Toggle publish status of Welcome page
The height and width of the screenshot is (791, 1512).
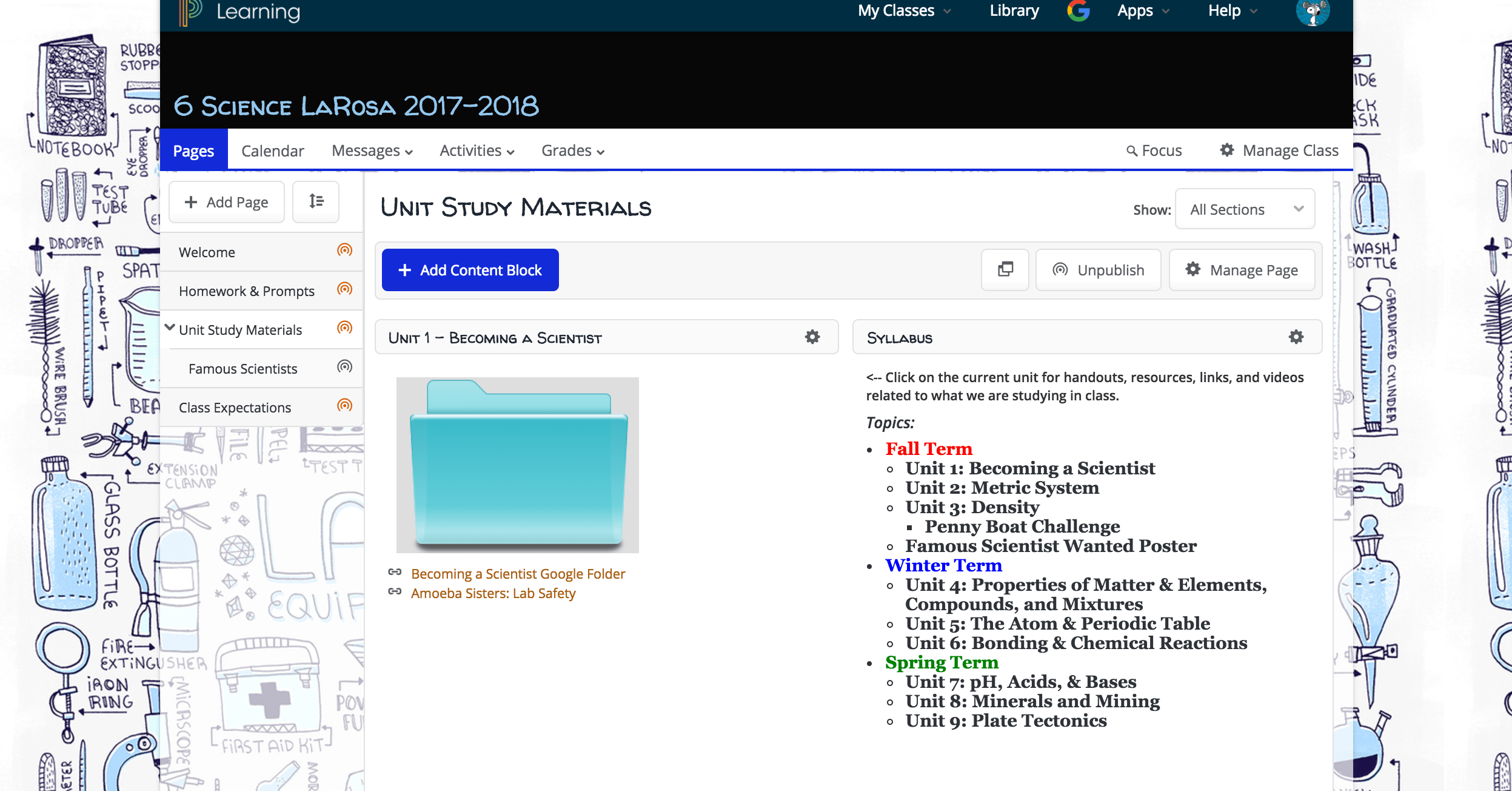[x=344, y=251]
